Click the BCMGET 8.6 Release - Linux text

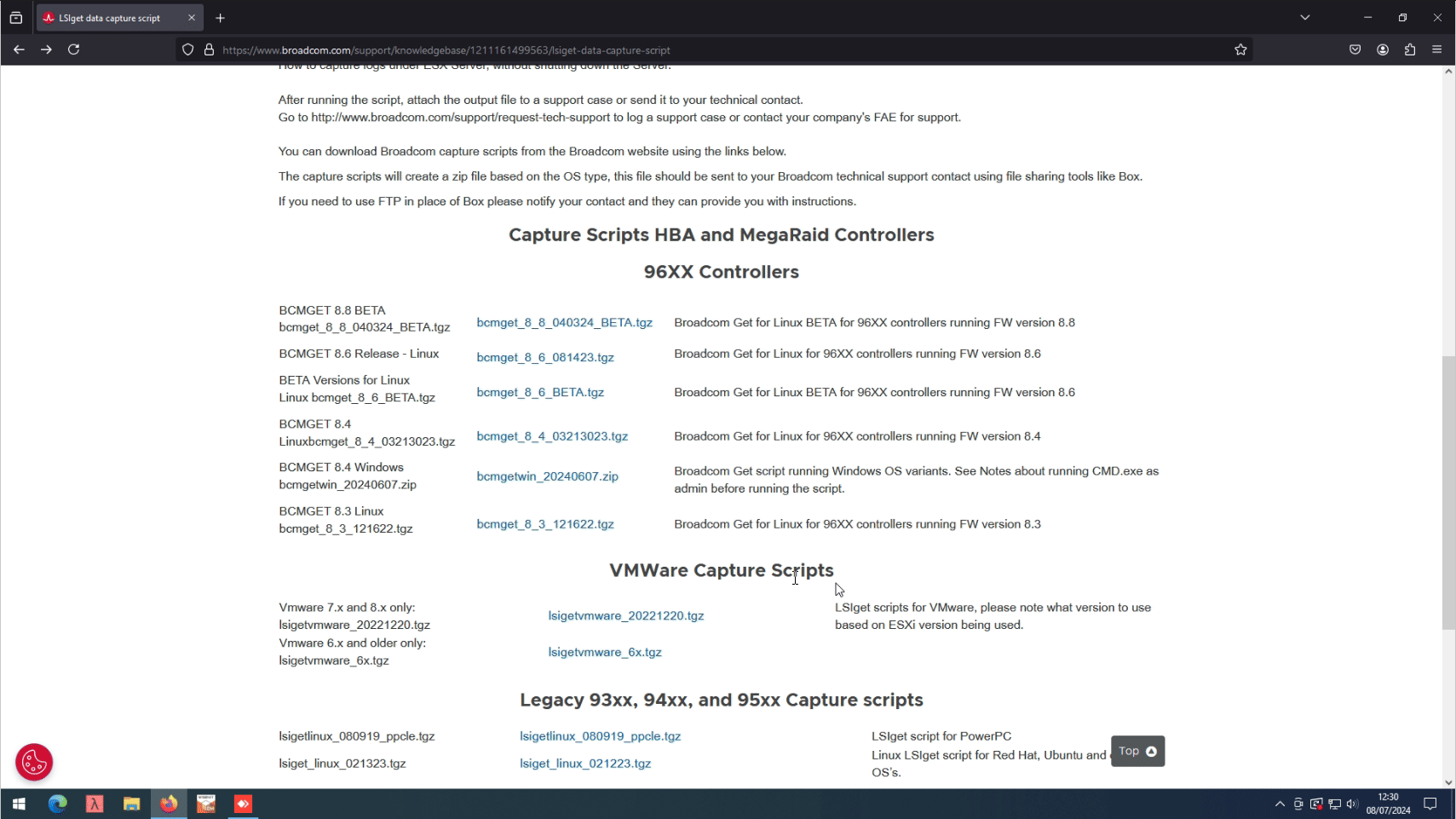(x=359, y=354)
